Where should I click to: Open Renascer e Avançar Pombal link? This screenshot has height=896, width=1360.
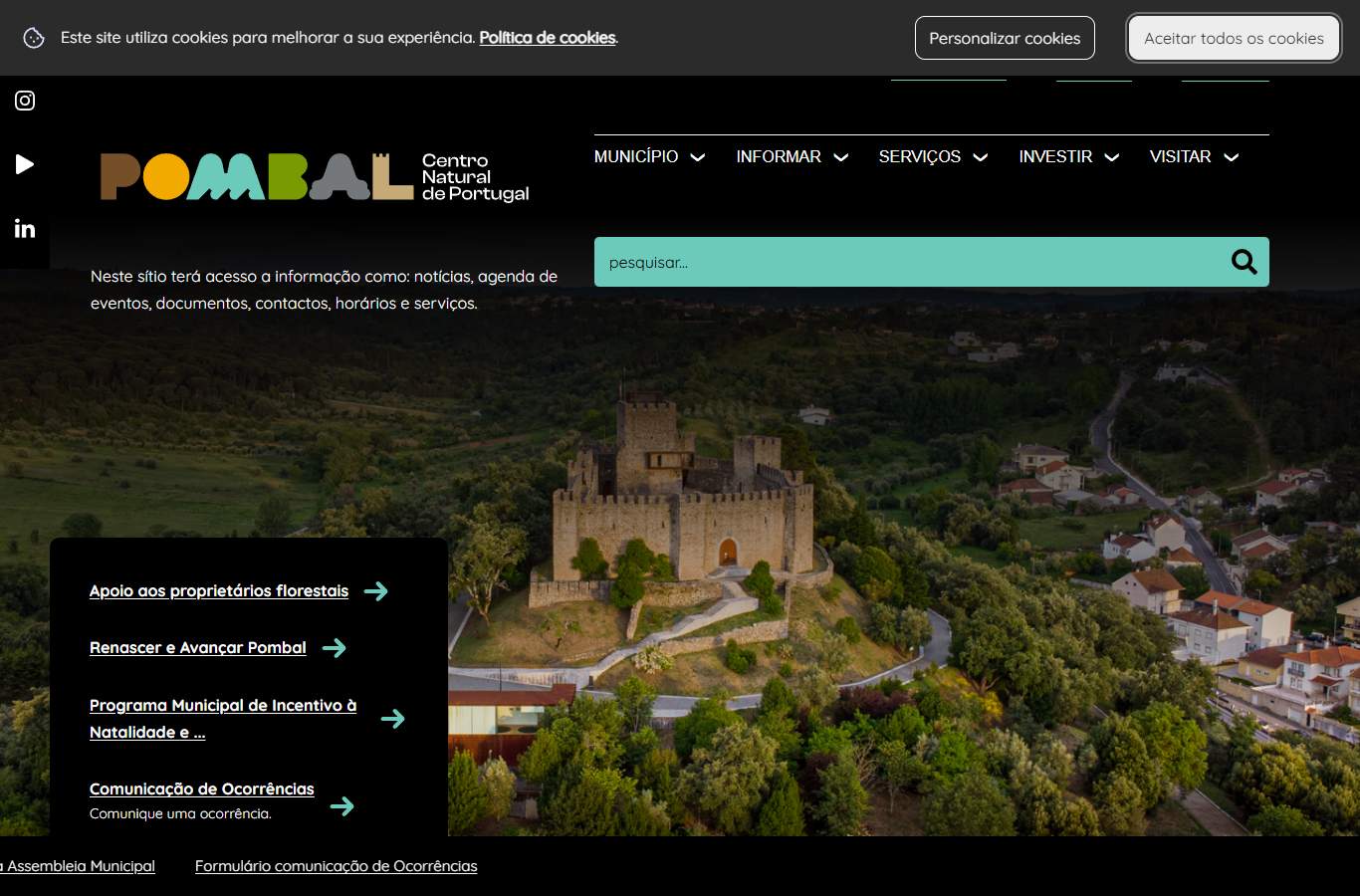[198, 648]
